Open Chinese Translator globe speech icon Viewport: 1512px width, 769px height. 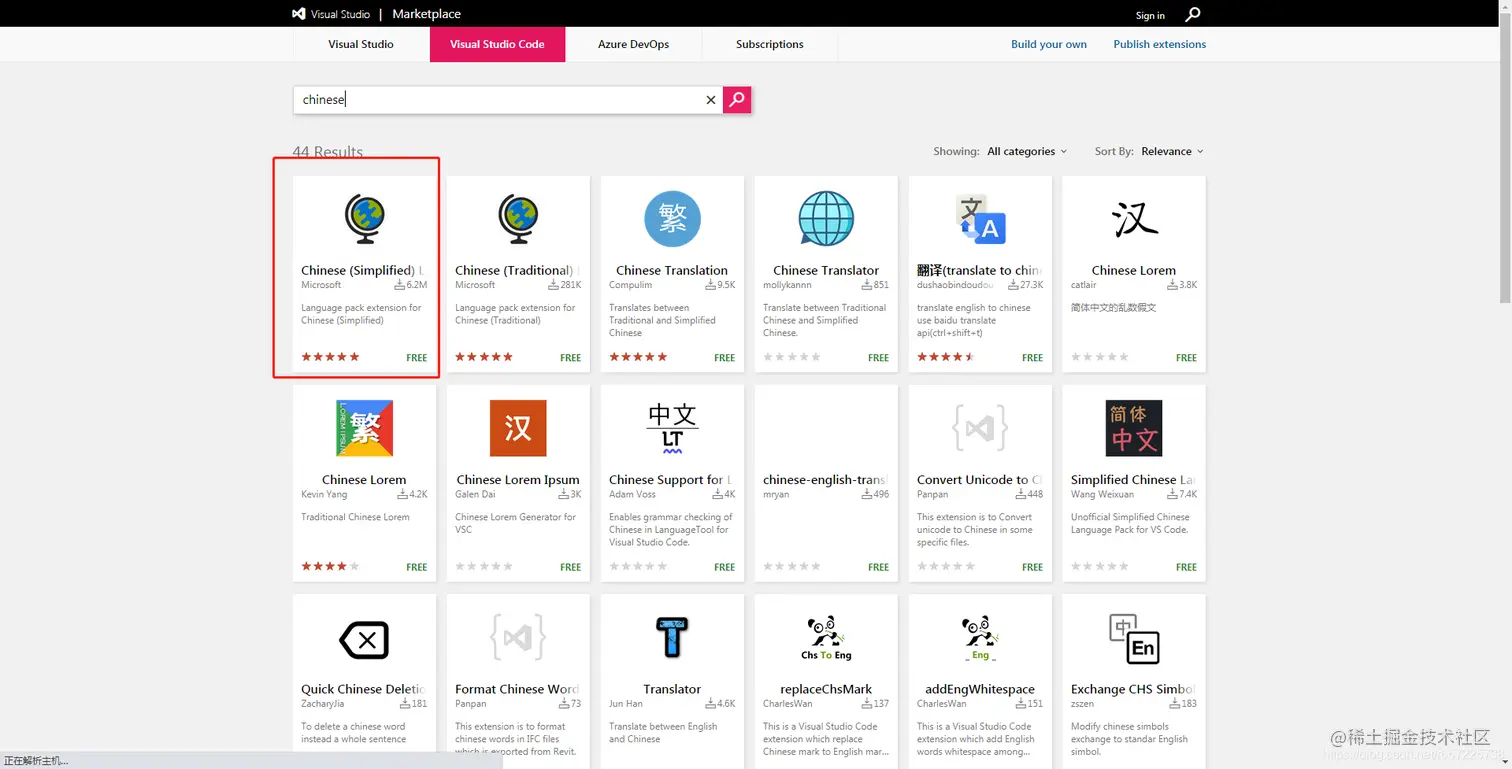(x=826, y=219)
